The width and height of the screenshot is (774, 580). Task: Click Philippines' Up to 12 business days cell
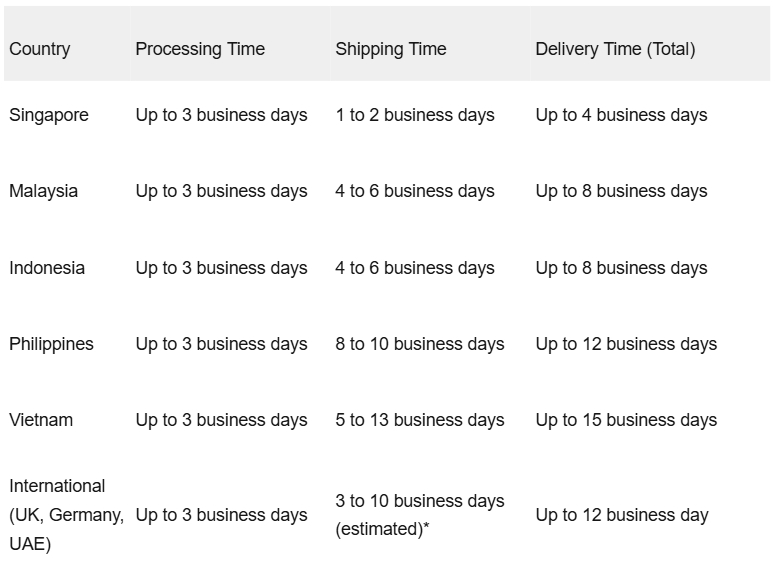click(x=626, y=344)
